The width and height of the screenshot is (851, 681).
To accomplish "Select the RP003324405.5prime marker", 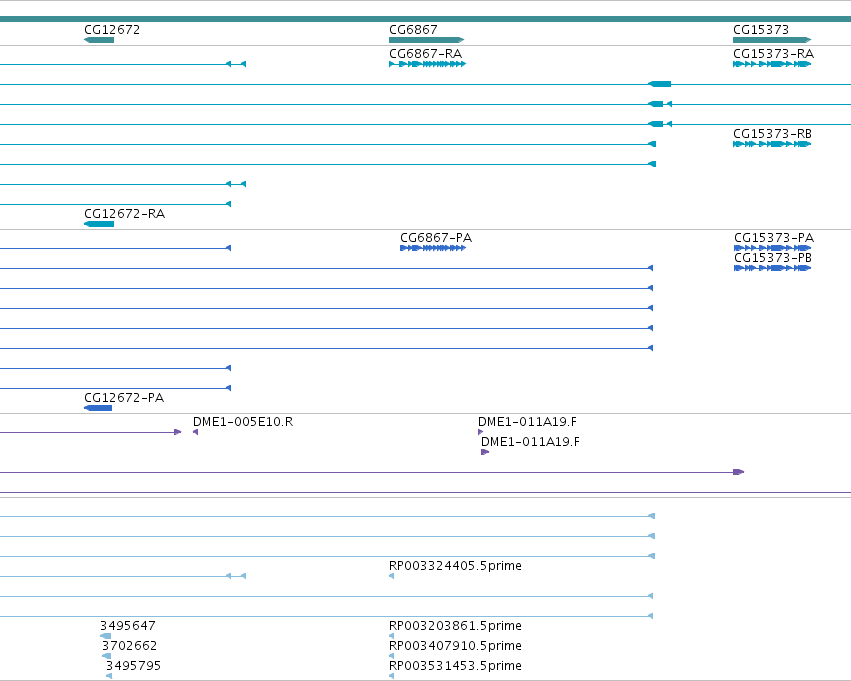I will 391,576.
